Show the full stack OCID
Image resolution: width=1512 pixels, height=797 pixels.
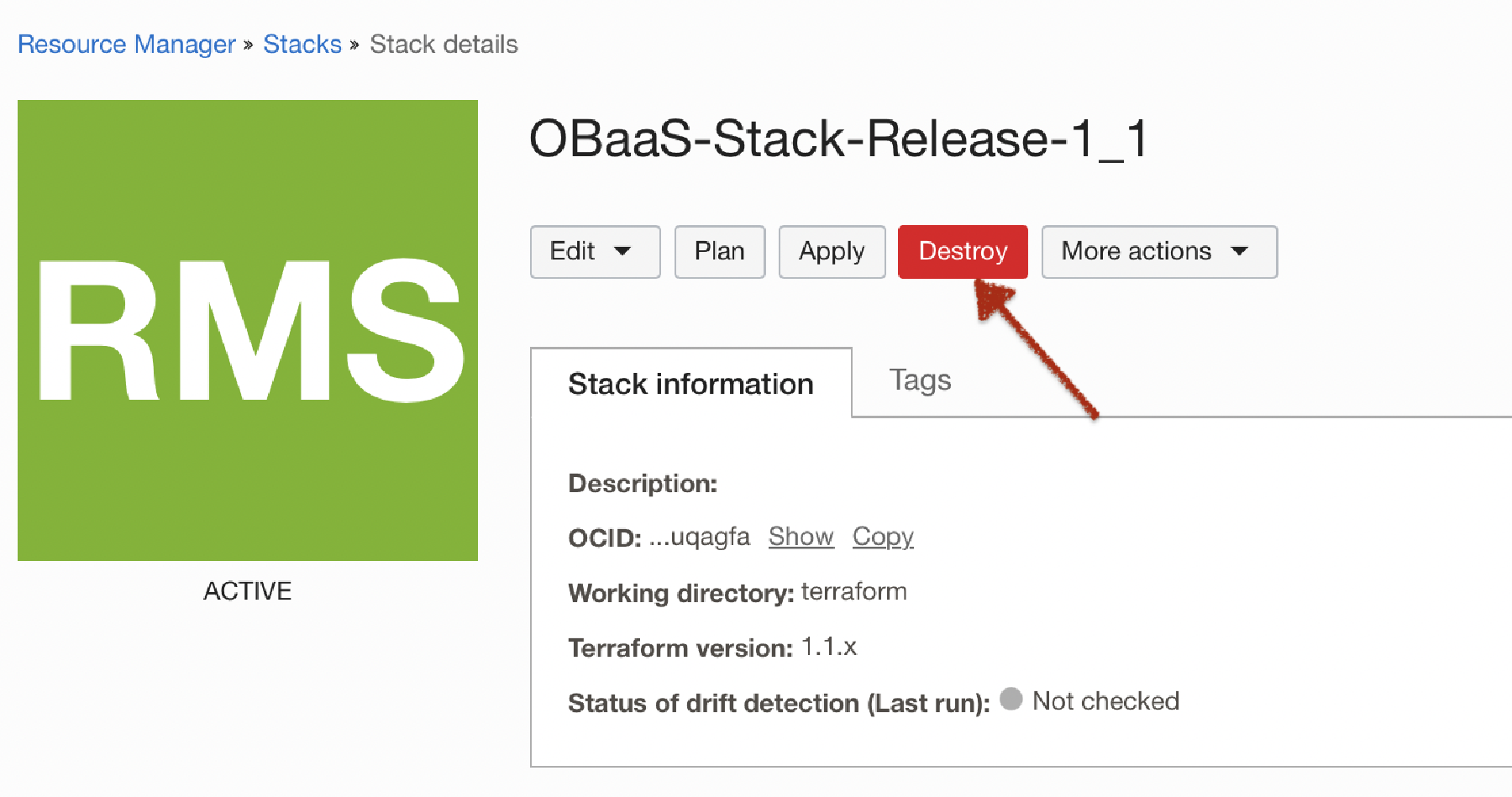click(800, 537)
